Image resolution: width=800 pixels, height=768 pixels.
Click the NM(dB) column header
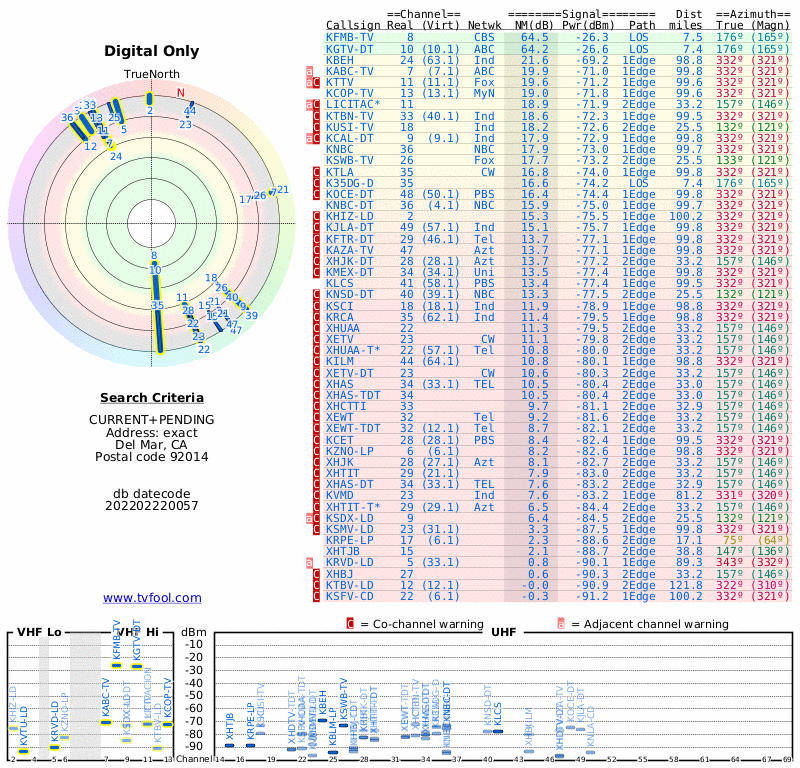535,25
